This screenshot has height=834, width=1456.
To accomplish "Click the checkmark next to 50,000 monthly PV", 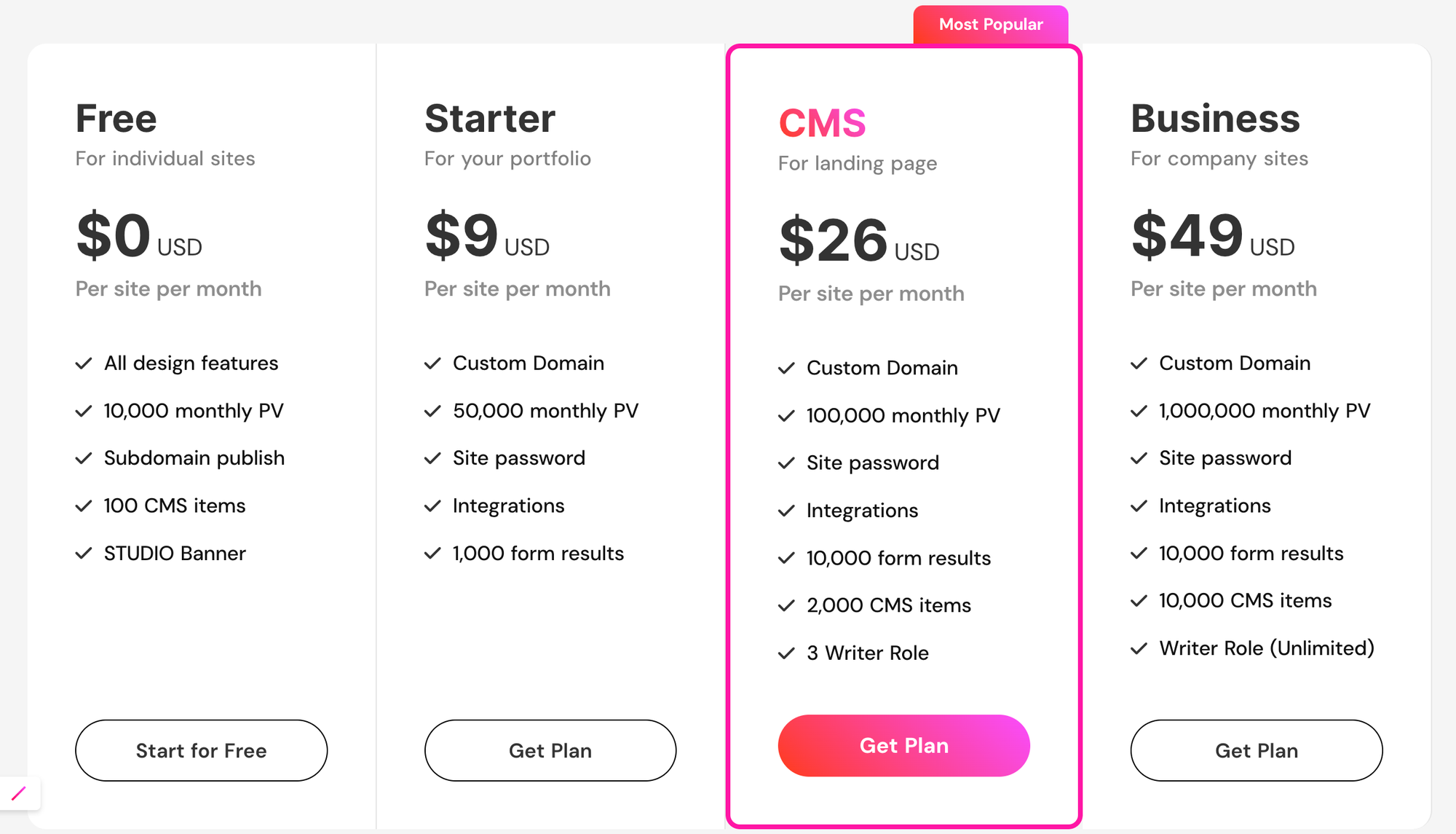I will (x=432, y=411).
